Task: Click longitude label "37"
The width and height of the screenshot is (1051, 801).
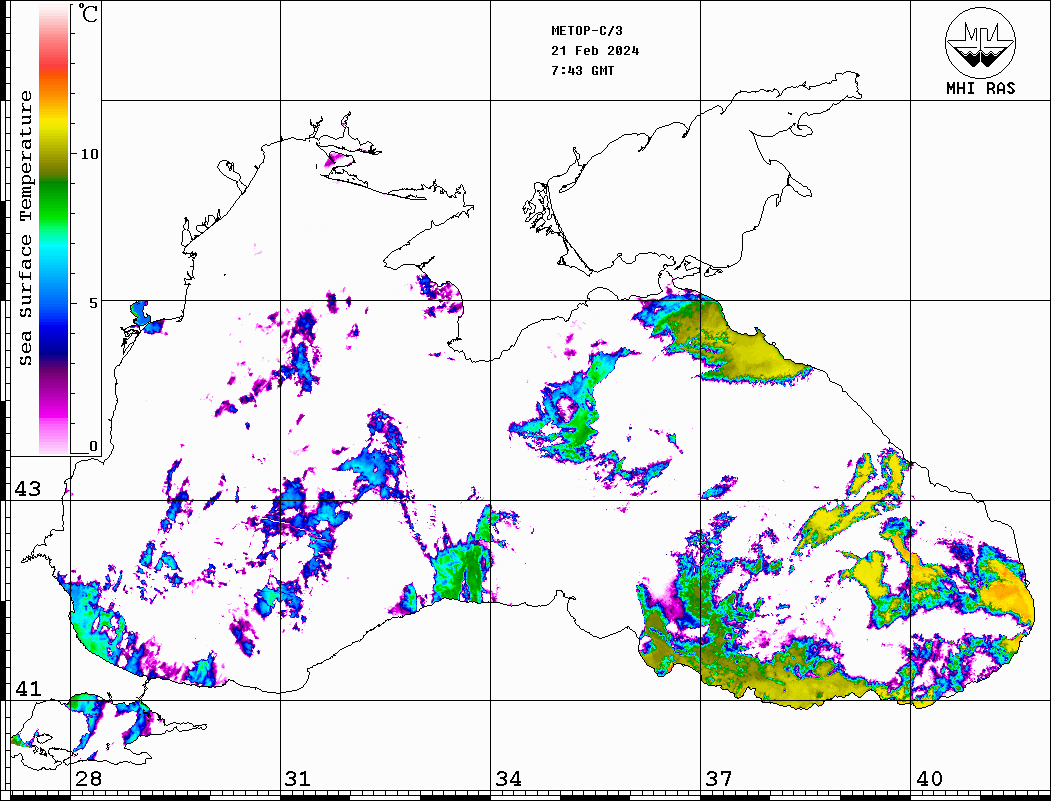Action: [x=719, y=779]
